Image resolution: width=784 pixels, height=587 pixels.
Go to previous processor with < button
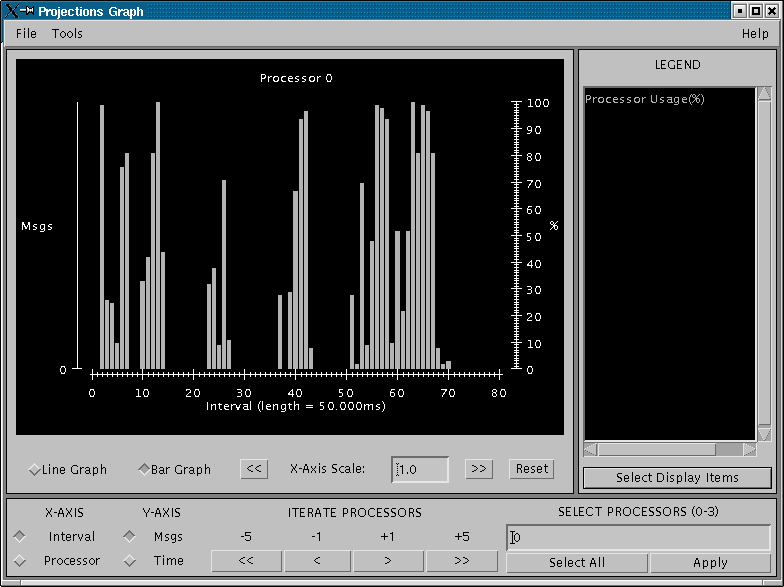pos(316,562)
